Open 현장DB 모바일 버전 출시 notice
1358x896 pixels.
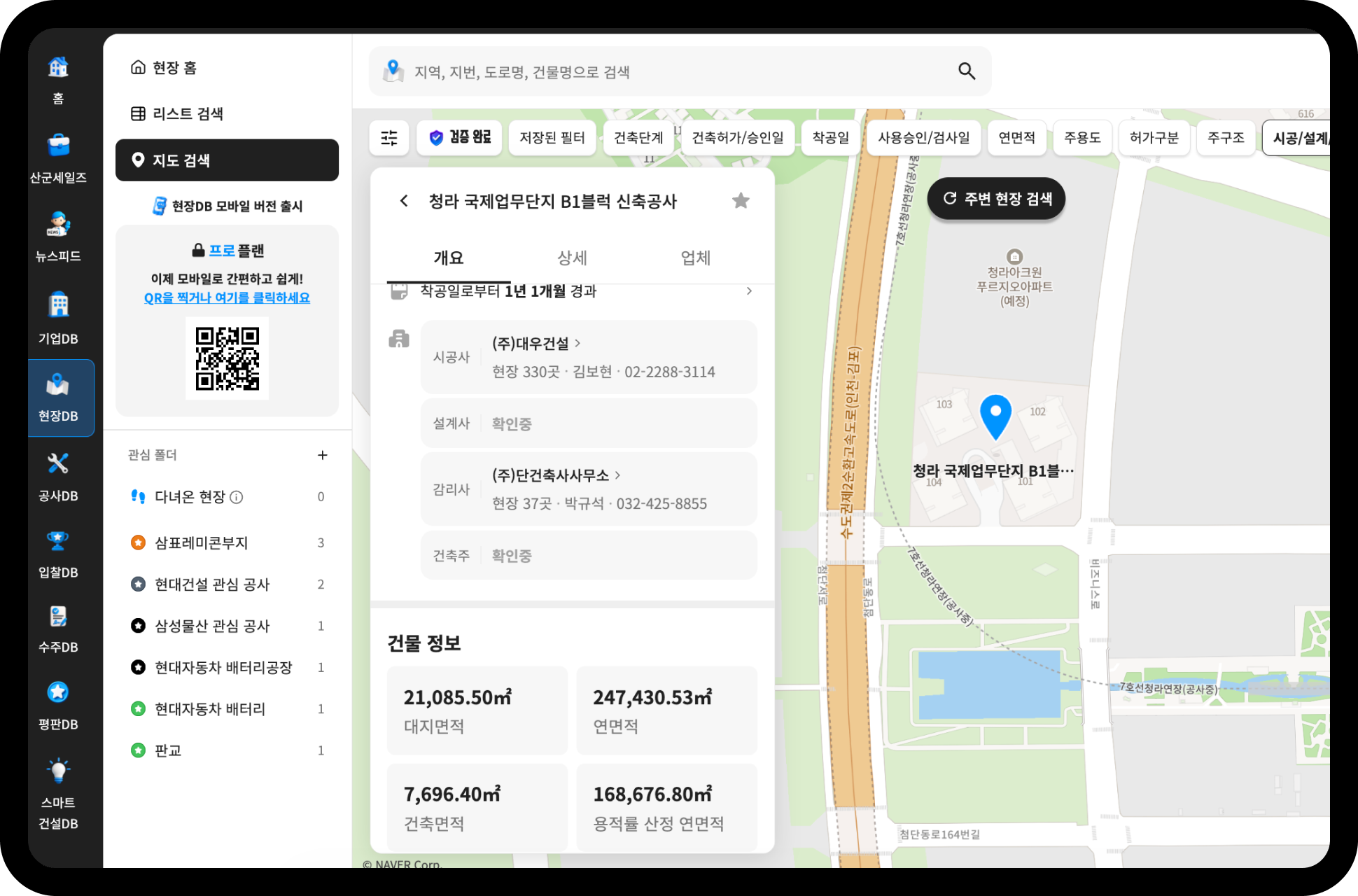pos(227,206)
